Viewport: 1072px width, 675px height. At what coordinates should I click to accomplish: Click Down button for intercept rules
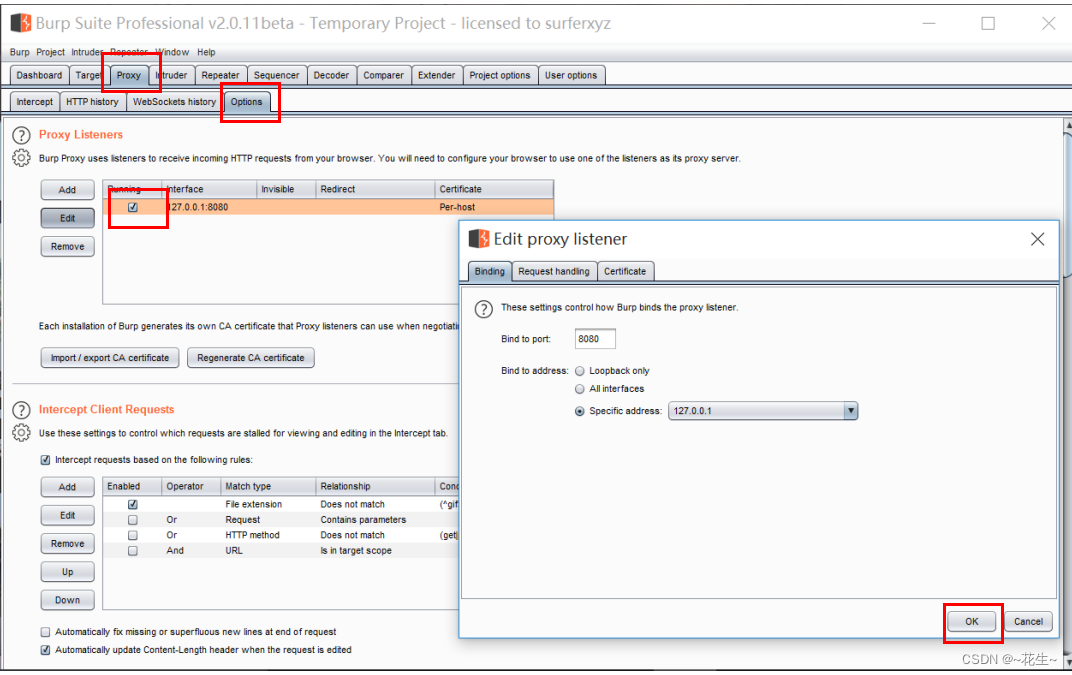click(x=68, y=600)
